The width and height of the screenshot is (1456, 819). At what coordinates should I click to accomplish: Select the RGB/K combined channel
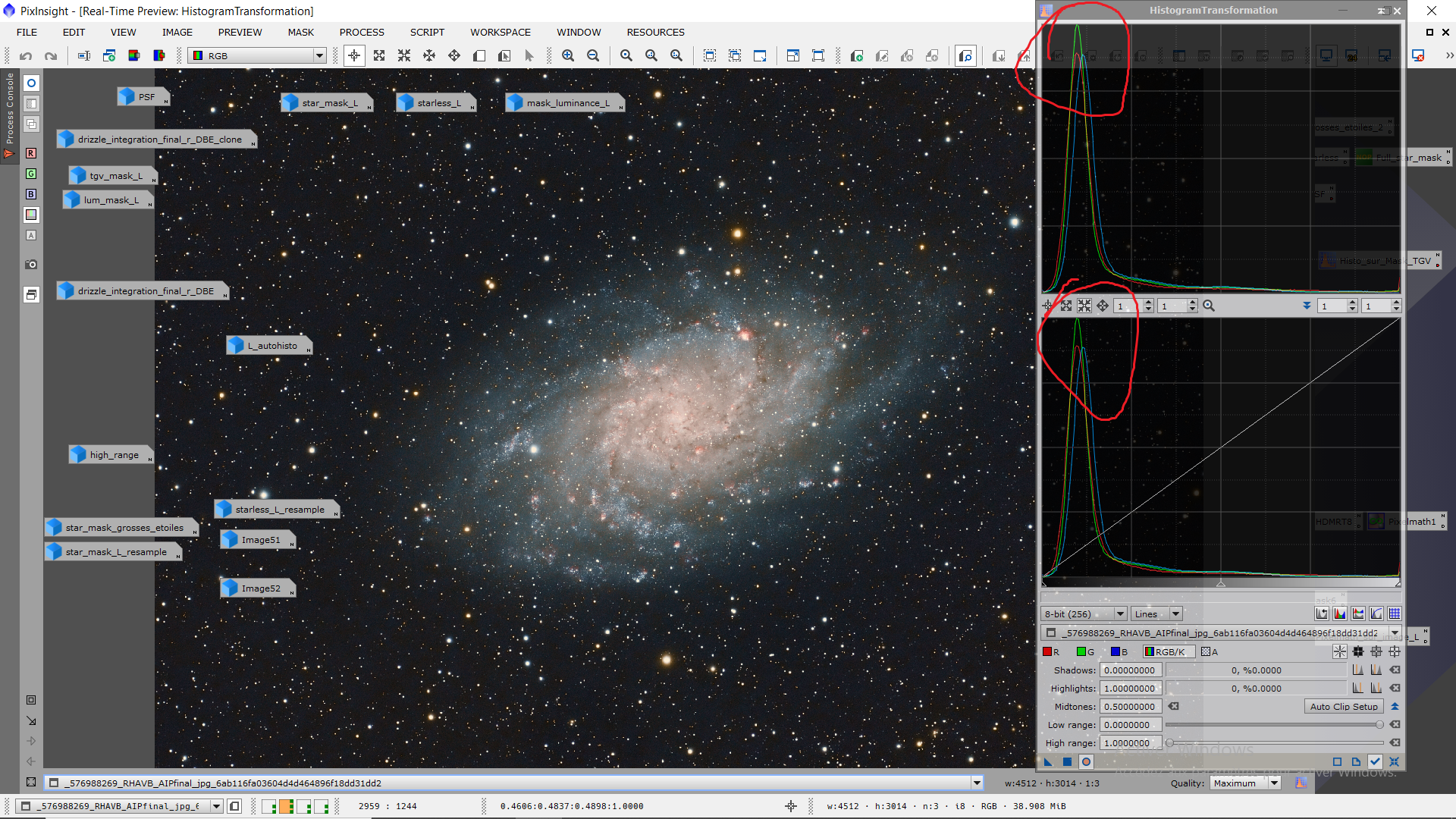pyautogui.click(x=1168, y=651)
